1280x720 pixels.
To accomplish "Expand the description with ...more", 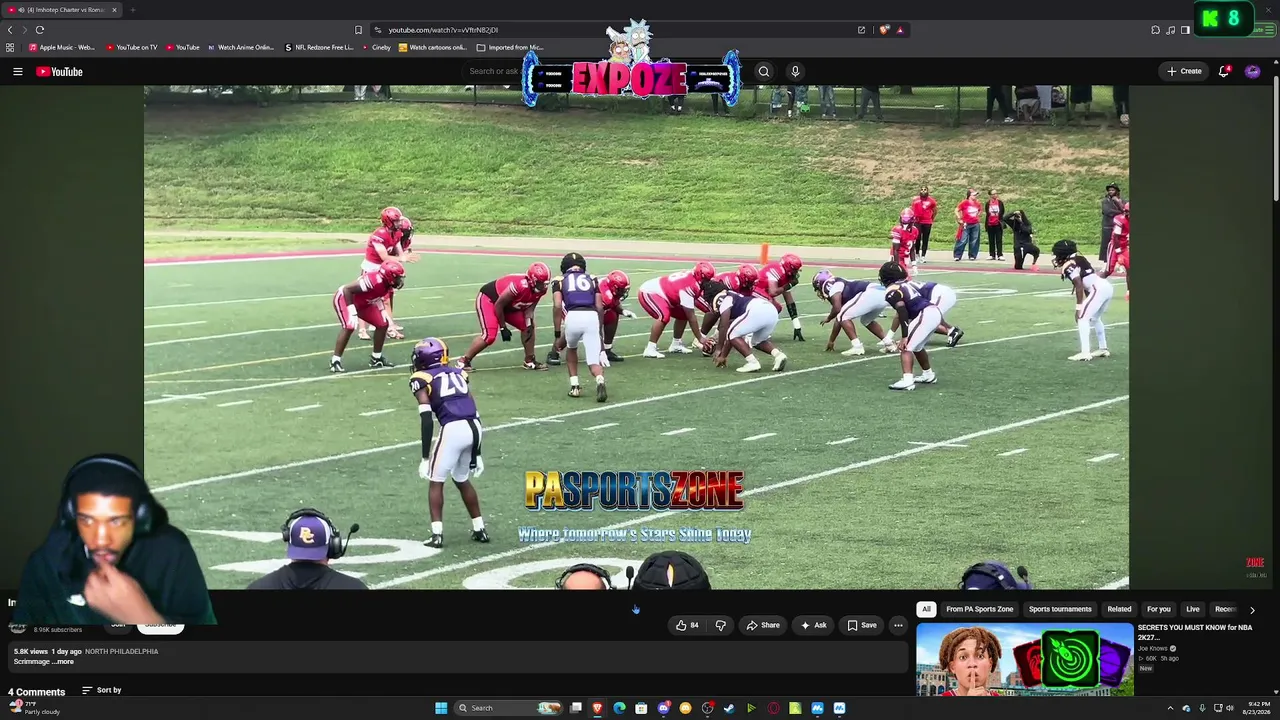I will tap(60, 662).
